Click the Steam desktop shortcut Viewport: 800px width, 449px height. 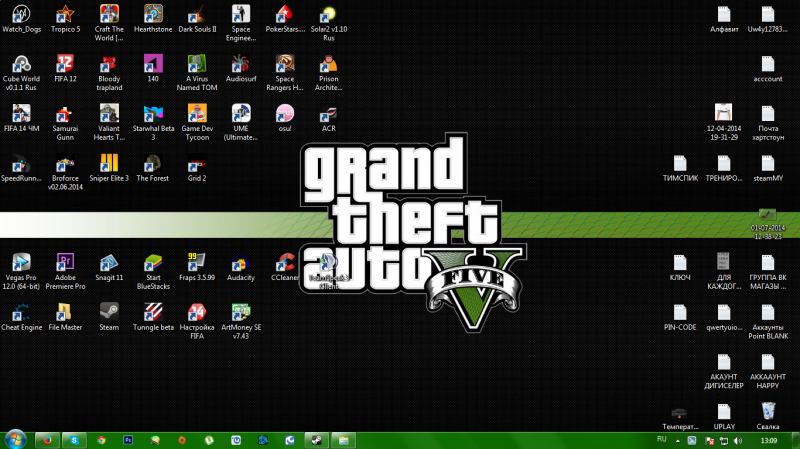[109, 316]
